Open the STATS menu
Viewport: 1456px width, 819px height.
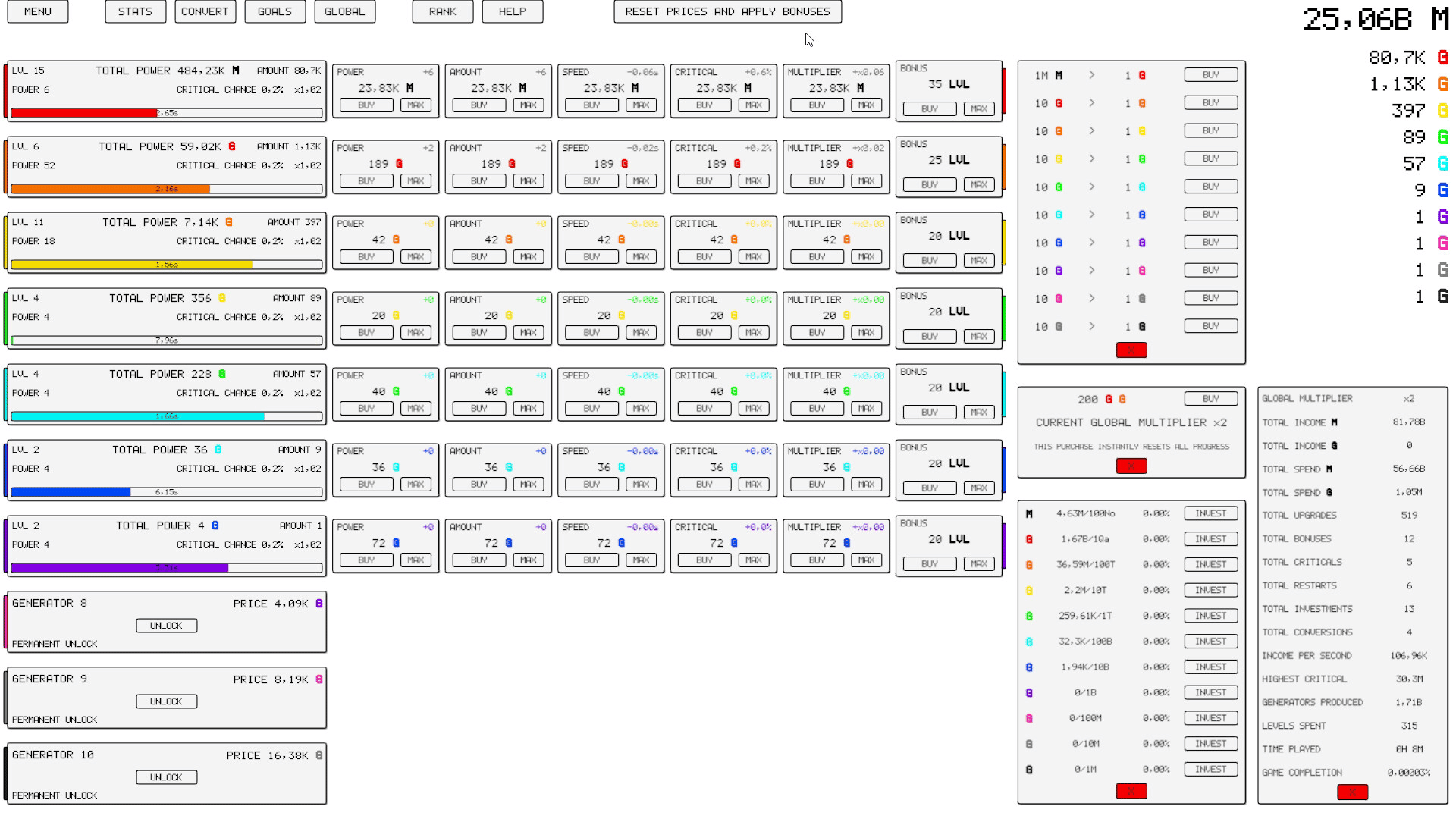click(x=135, y=11)
